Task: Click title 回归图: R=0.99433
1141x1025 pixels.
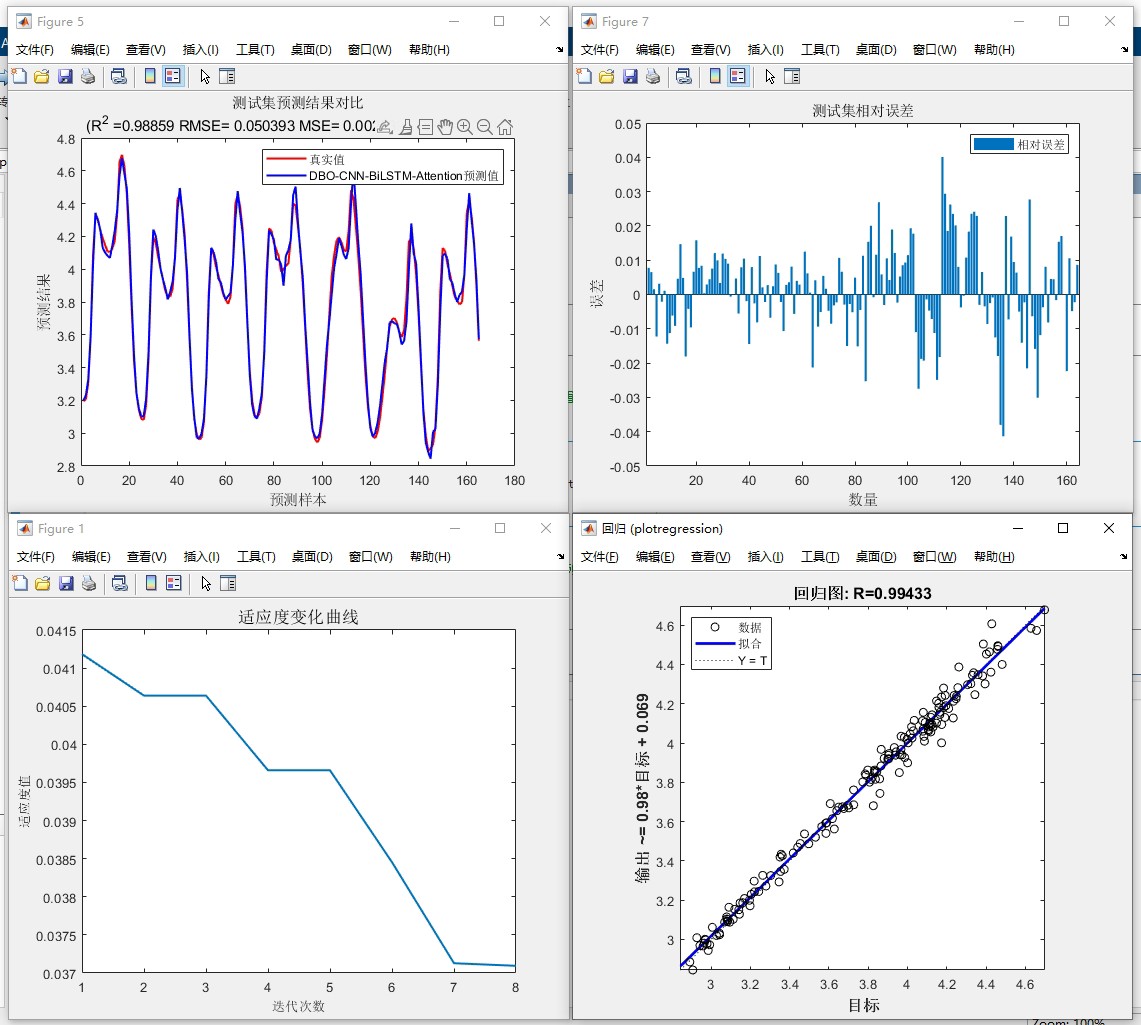Action: point(862,594)
